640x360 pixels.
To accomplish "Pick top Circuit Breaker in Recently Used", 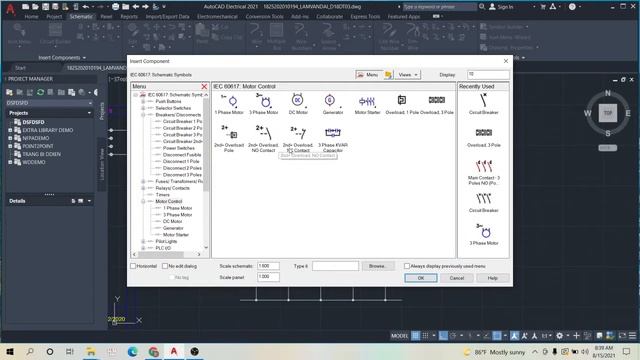I will click(484, 104).
